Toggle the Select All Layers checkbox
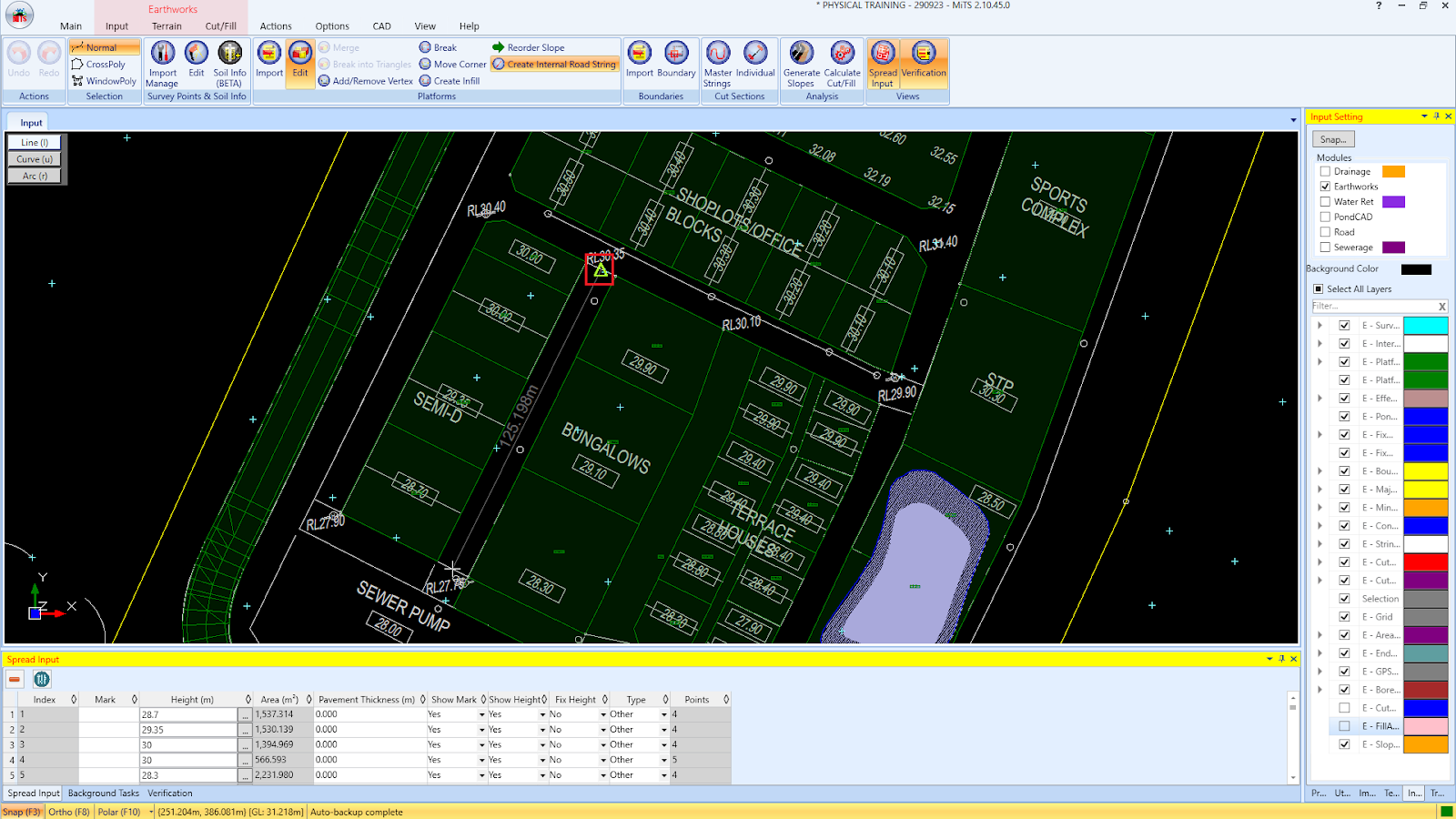Screen dimensions: 1456x819 click(1318, 289)
